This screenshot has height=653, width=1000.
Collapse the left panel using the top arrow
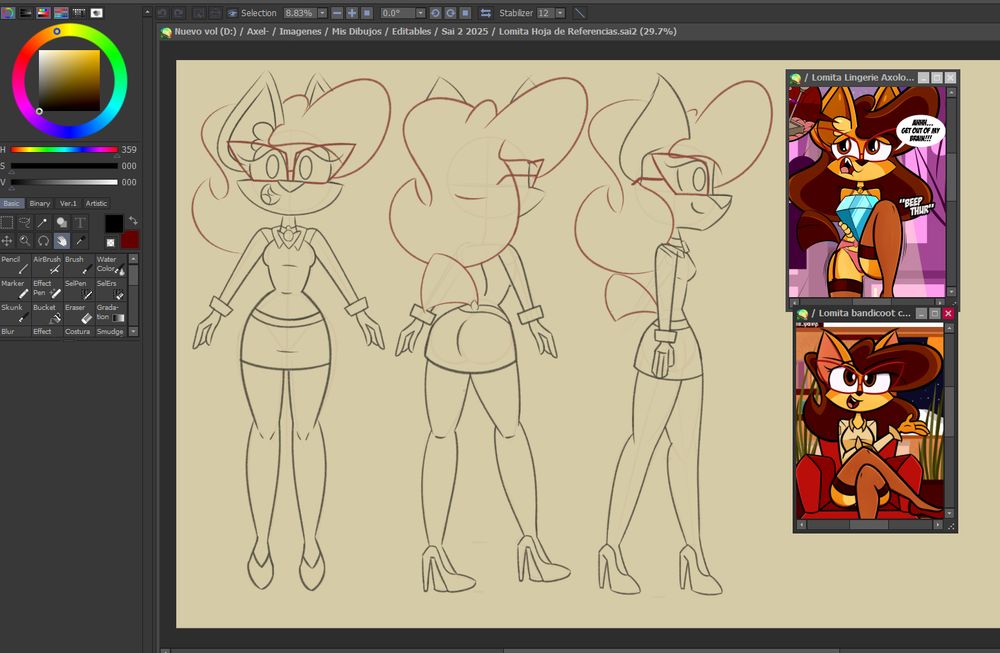(147, 12)
